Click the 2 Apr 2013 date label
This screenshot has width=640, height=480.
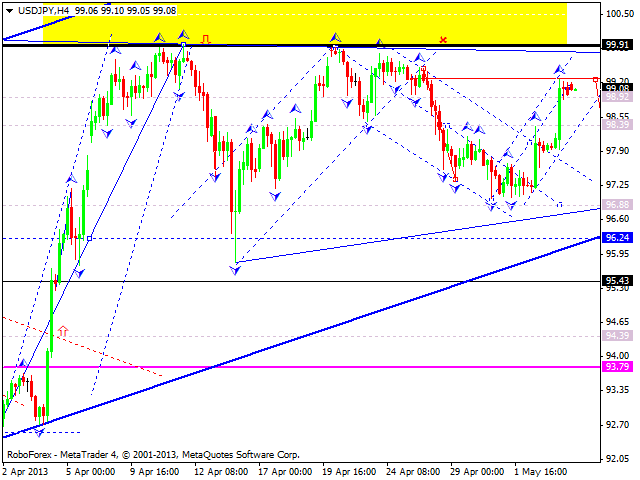(x=24, y=469)
